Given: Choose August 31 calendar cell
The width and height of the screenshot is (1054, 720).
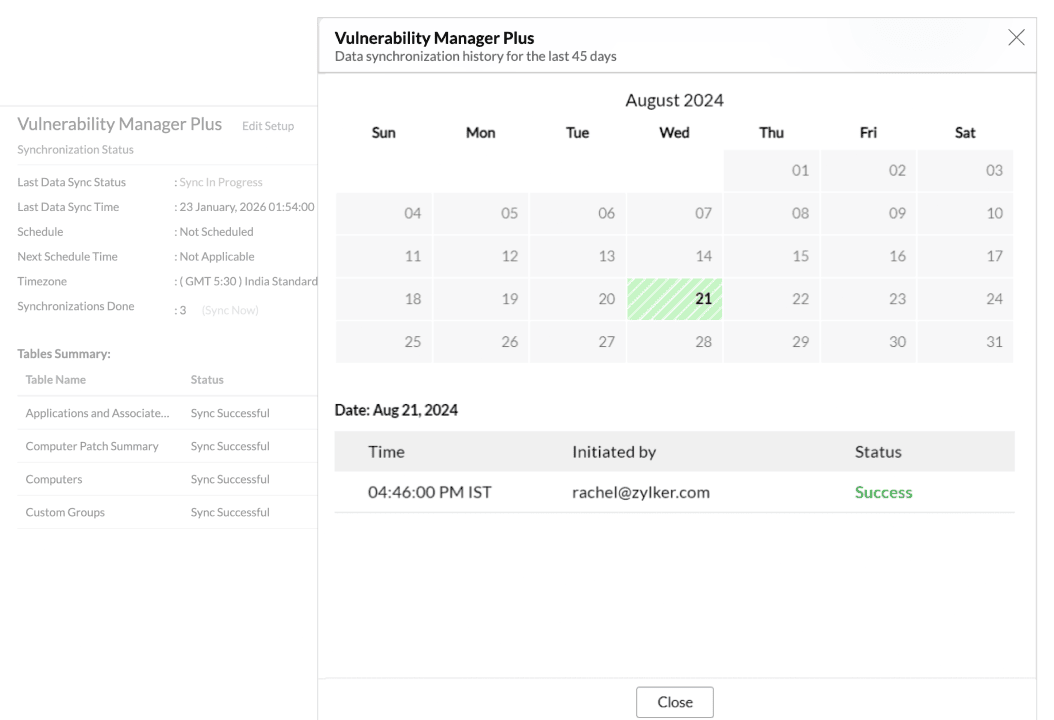Looking at the screenshot, I should click(x=966, y=342).
